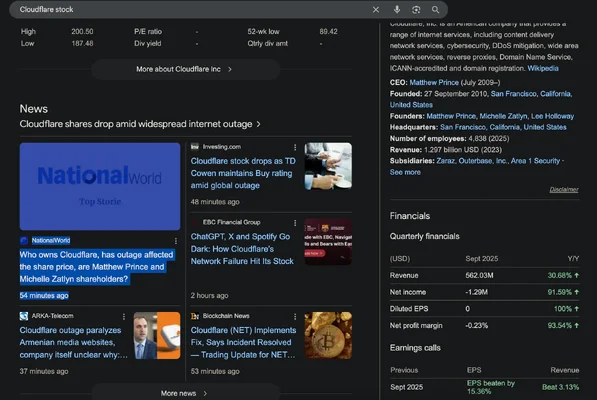Follow the Matthew Prince CEO link
Image resolution: width=597 pixels, height=400 pixels.
click(x=434, y=83)
